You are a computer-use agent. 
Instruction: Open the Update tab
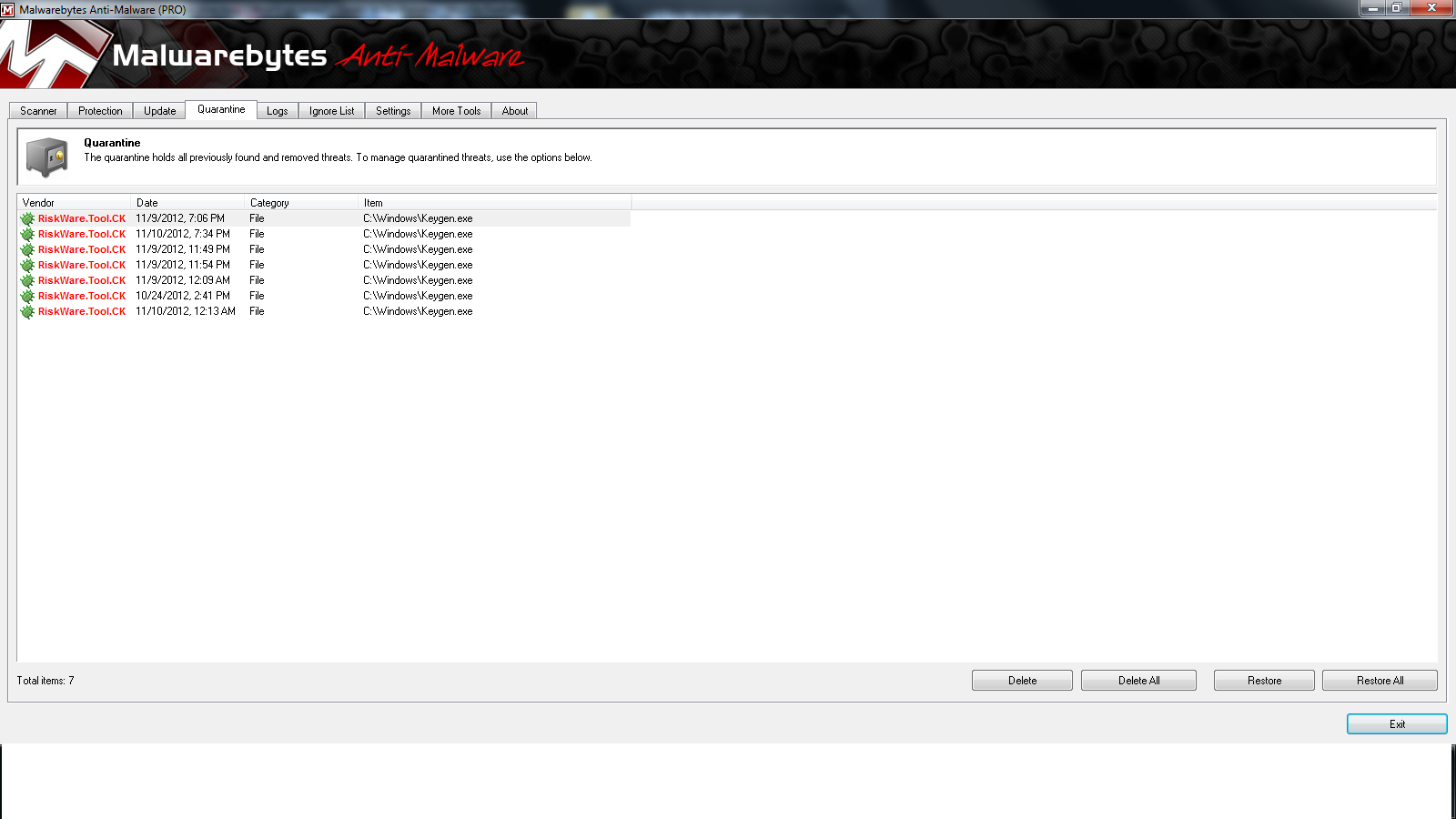pyautogui.click(x=160, y=111)
